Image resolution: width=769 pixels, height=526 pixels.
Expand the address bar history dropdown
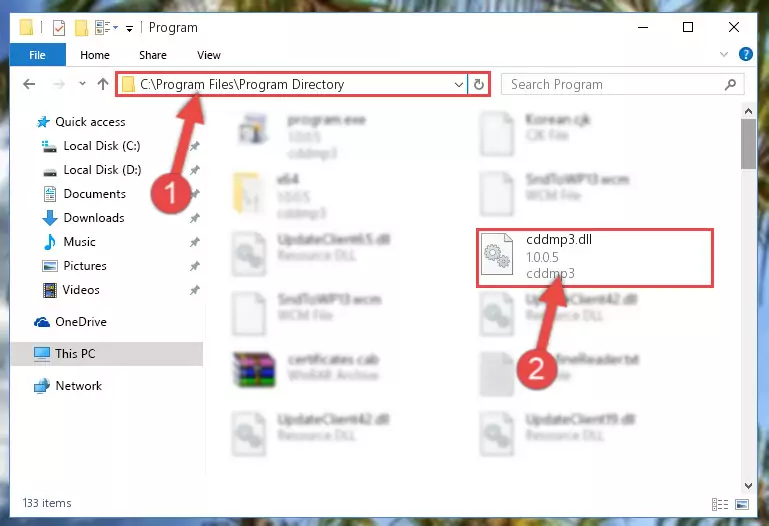(x=459, y=84)
